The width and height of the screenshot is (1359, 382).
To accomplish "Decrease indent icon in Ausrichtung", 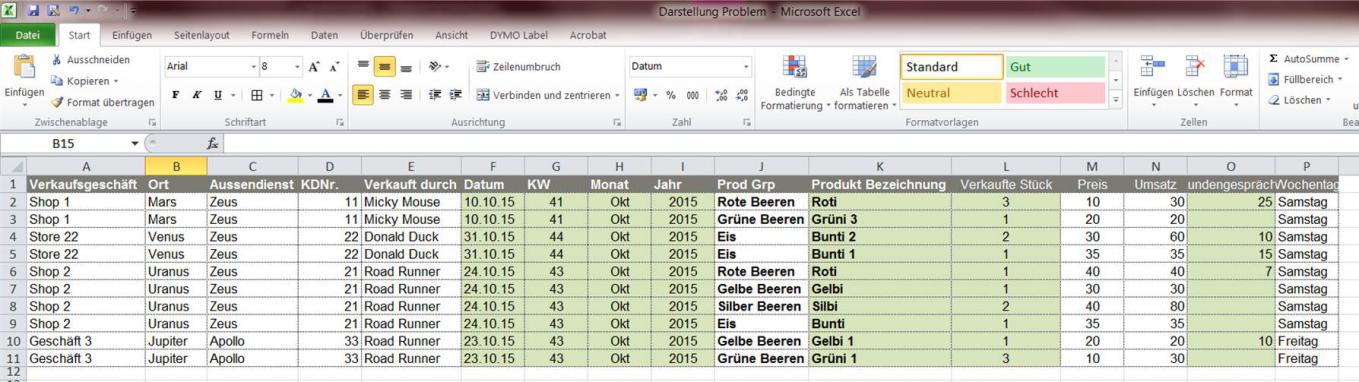I will pos(435,95).
